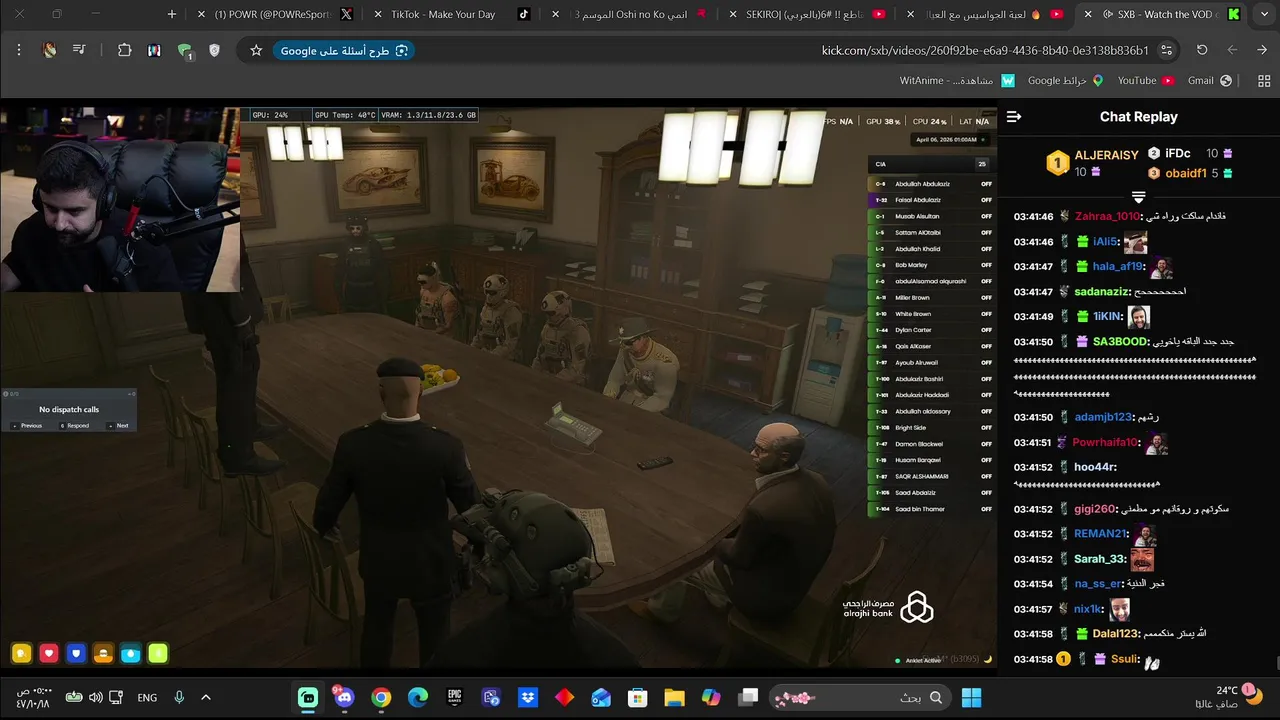1280x720 pixels.
Task: Click the Next dispatch call button
Action: pyautogui.click(x=118, y=425)
